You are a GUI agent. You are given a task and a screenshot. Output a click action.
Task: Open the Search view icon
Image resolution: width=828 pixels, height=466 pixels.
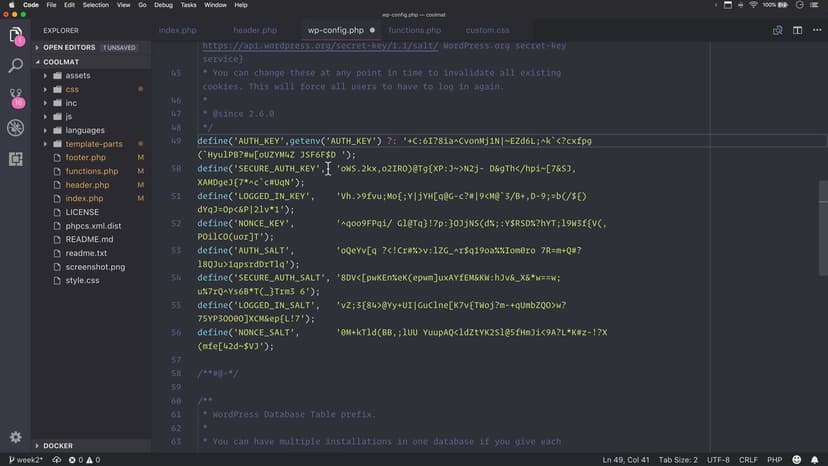point(16,66)
